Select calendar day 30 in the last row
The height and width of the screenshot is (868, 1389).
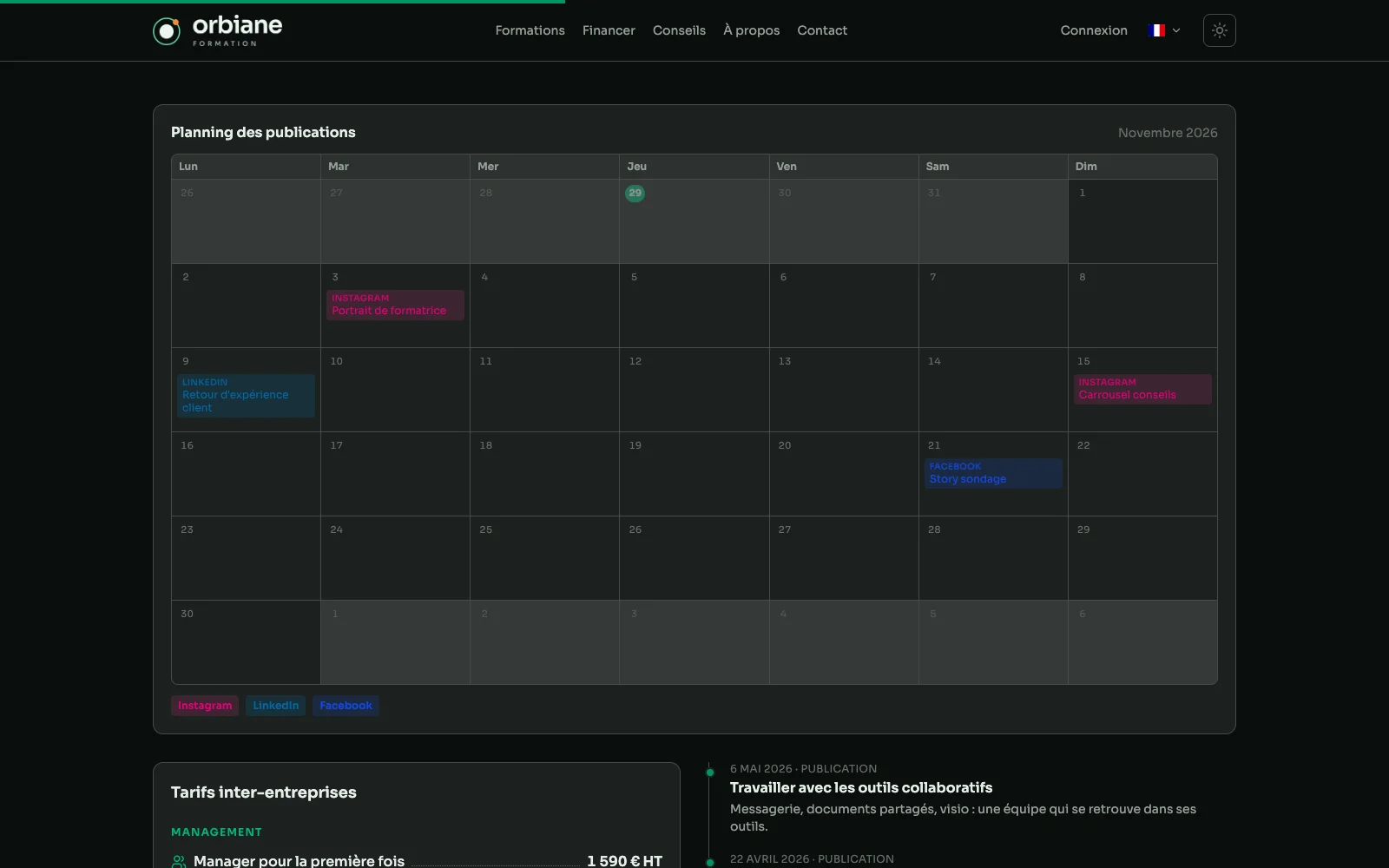[x=246, y=642]
